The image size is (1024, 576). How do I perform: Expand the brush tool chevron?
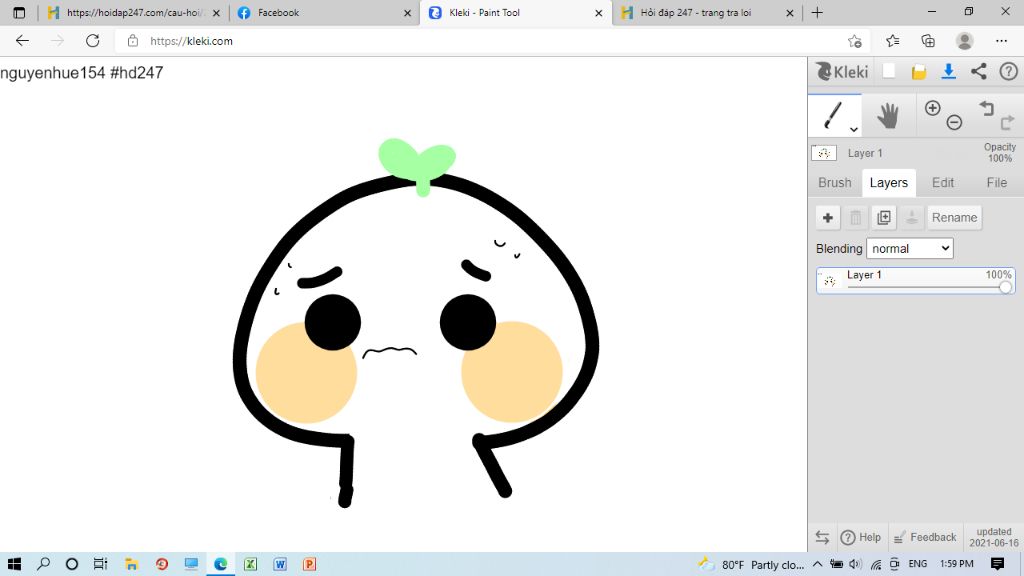click(854, 129)
